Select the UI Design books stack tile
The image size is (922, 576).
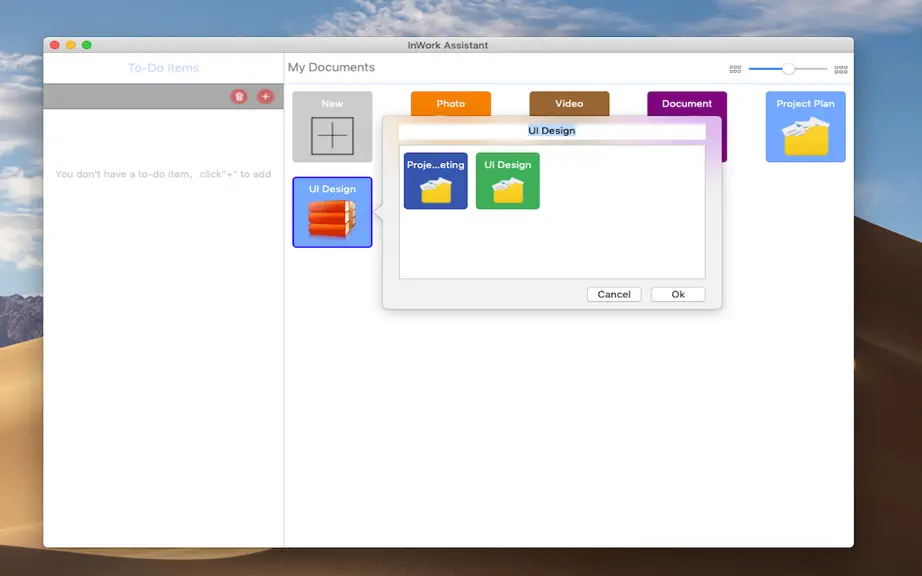click(332, 212)
